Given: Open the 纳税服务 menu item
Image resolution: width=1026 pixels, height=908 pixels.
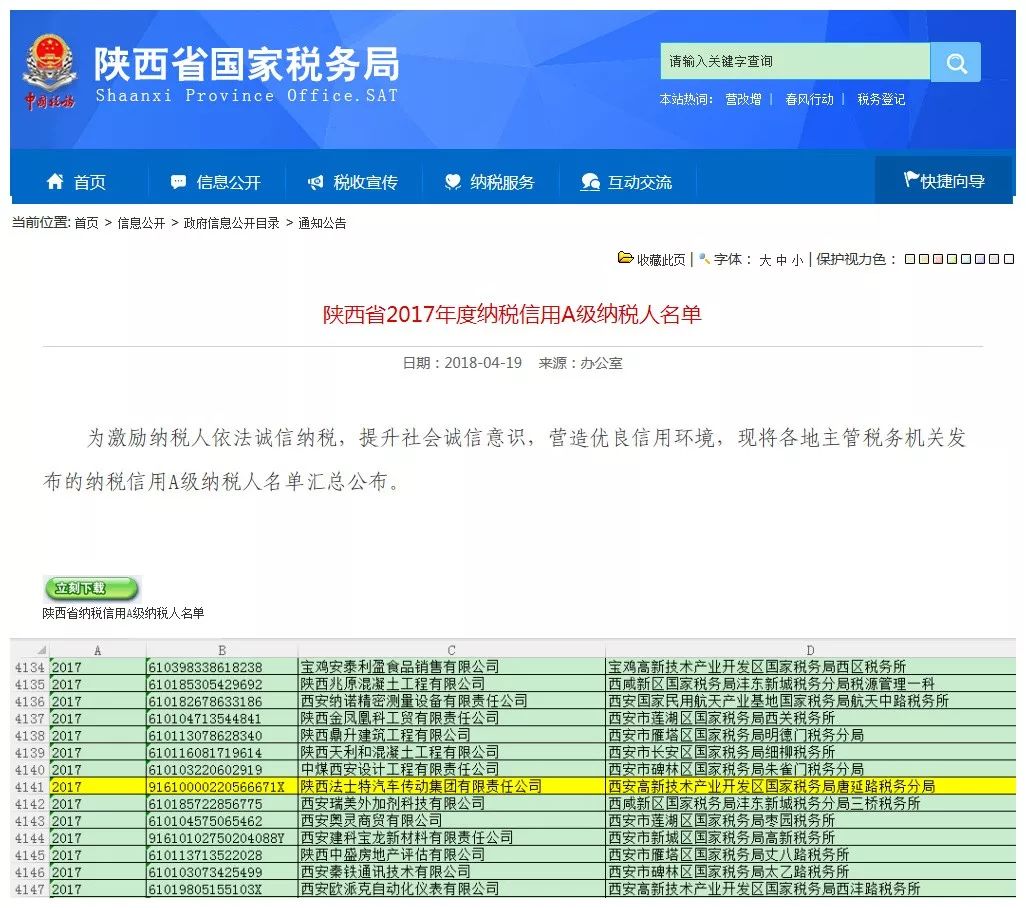Looking at the screenshot, I should coord(489,182).
